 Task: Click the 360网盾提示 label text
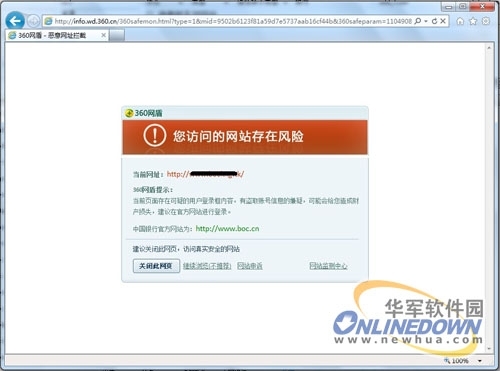coord(153,190)
